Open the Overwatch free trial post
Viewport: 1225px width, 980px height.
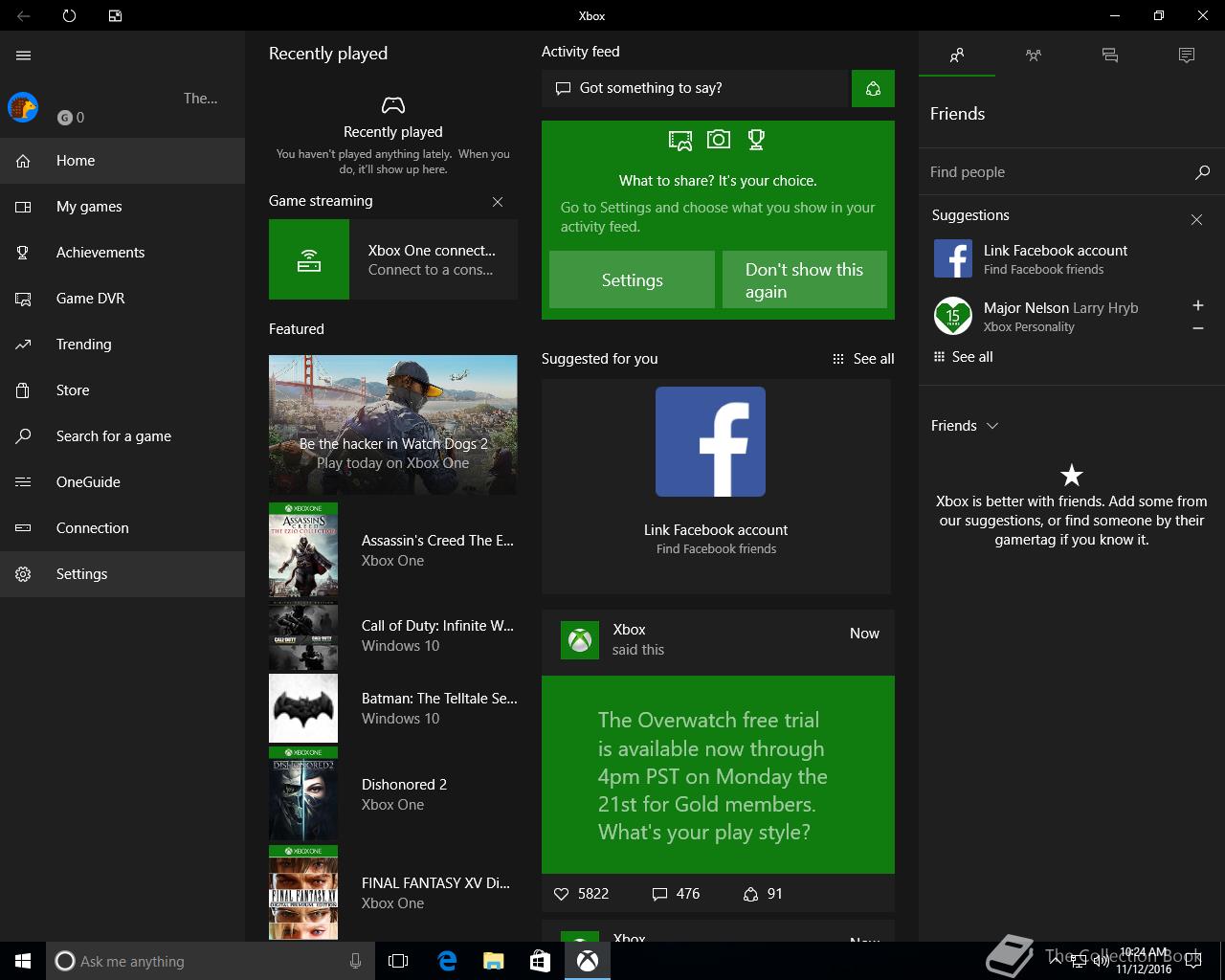[x=718, y=775]
